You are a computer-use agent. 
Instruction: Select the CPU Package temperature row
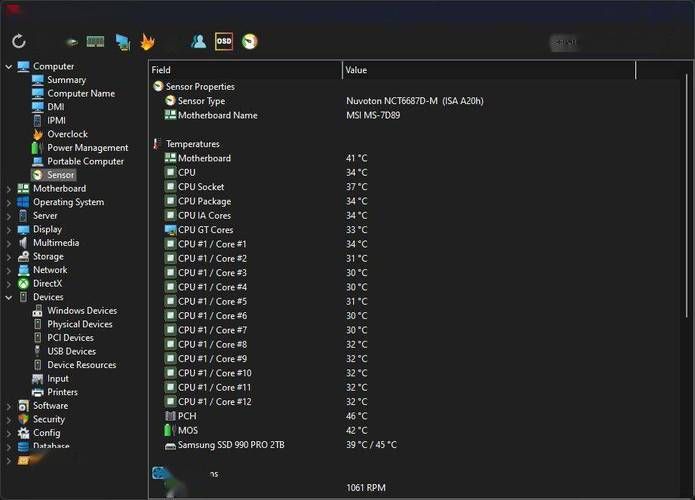coord(204,201)
